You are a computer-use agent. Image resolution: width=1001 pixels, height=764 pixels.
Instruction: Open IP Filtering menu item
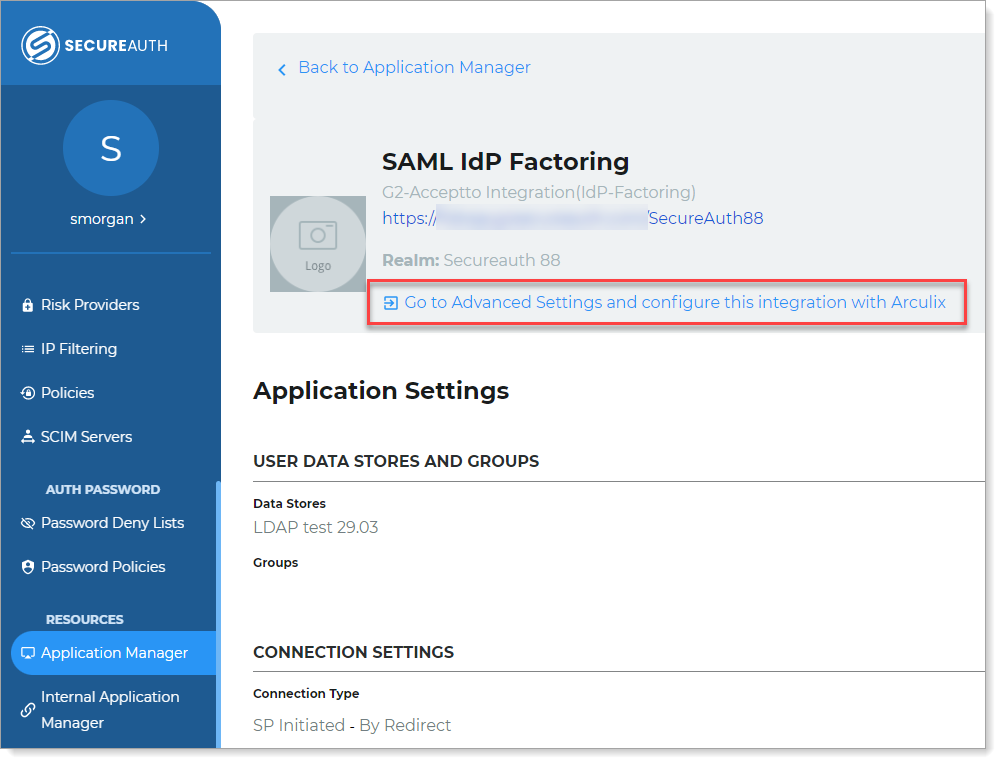79,349
